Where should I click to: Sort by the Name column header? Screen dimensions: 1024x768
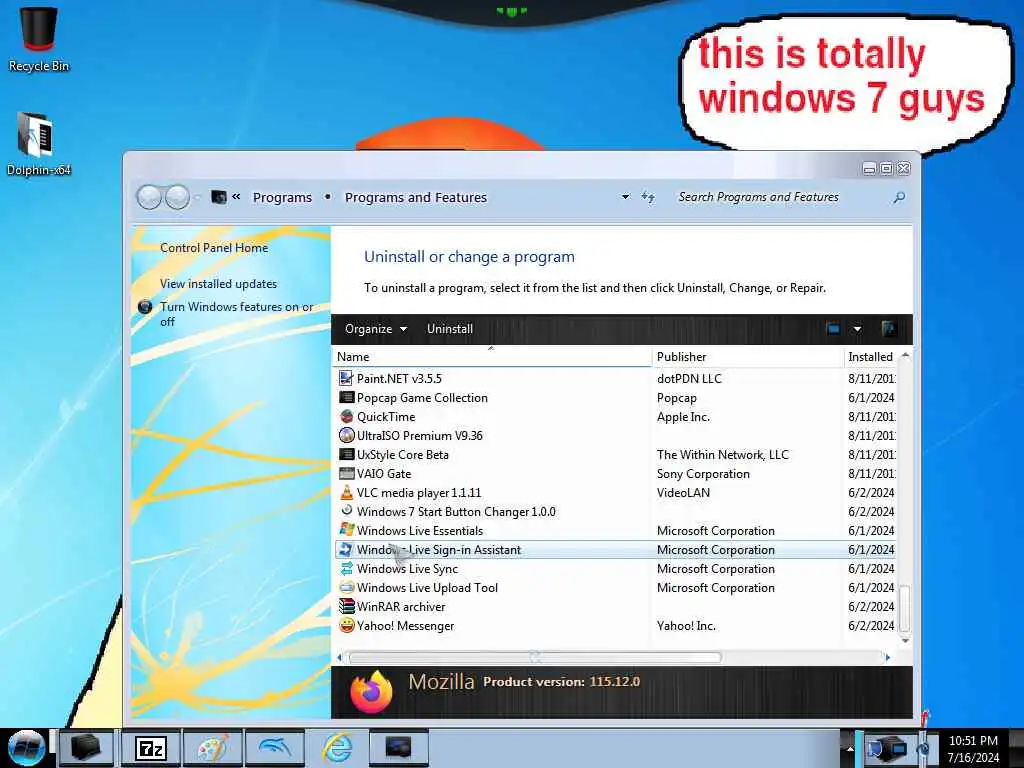[491, 357]
